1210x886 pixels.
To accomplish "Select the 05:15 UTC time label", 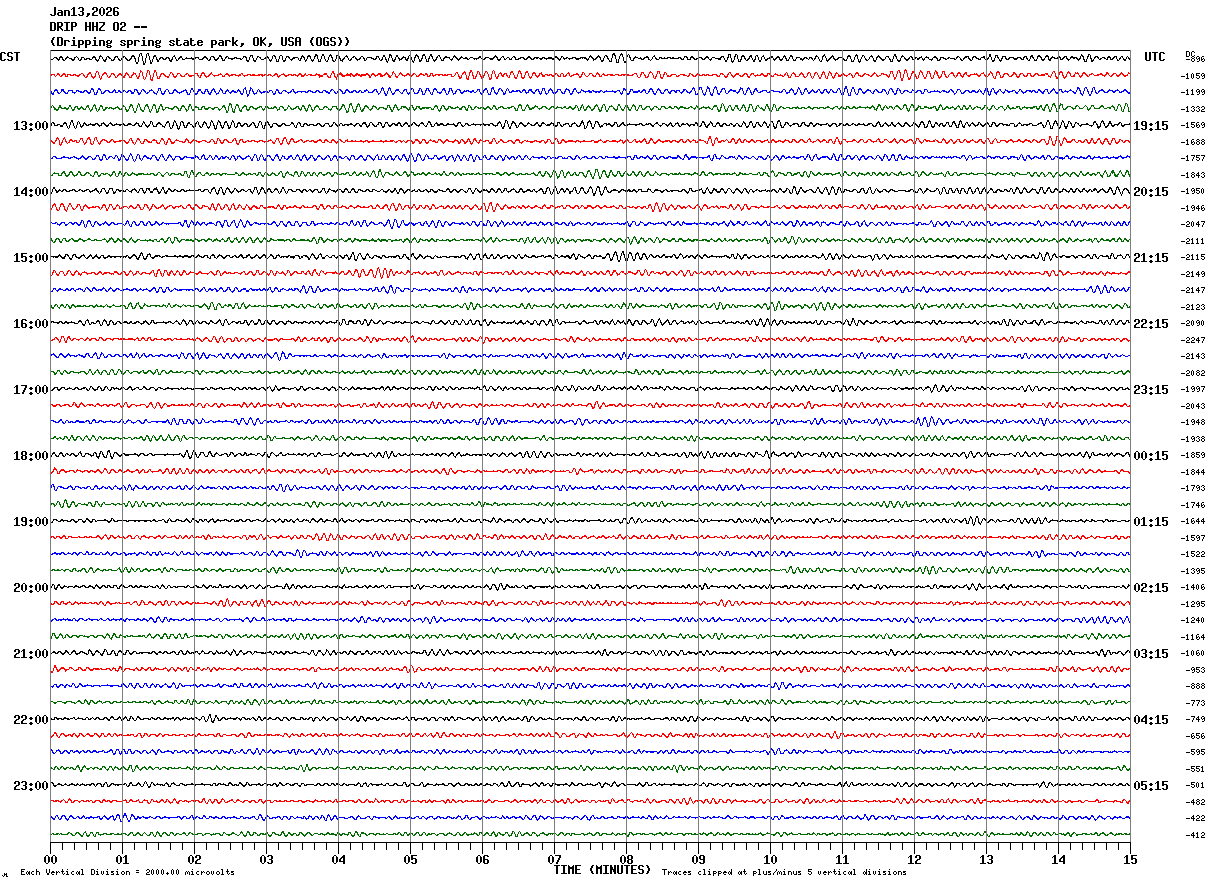I will pyautogui.click(x=1150, y=786).
